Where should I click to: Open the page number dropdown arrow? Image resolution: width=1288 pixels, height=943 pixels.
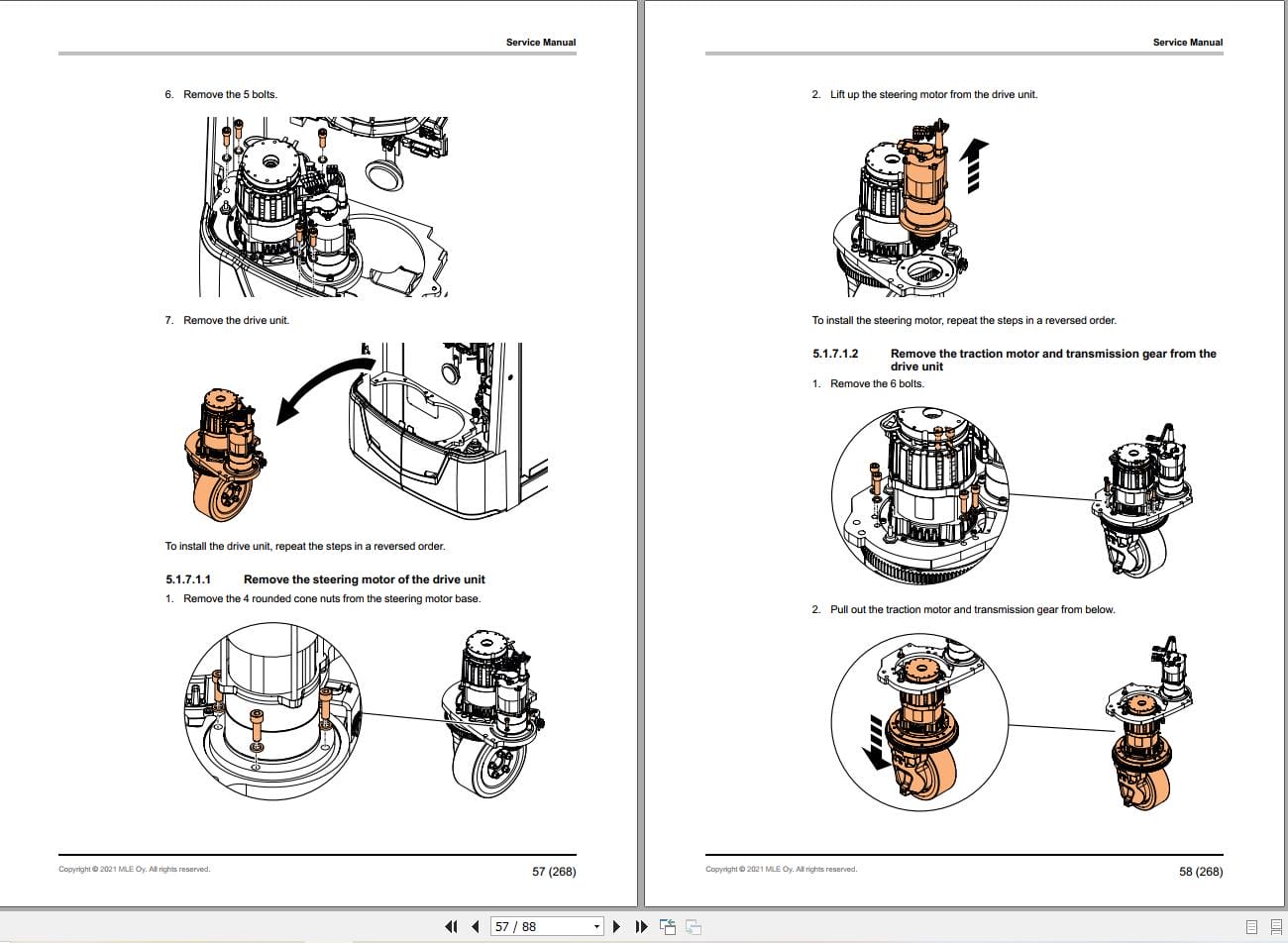point(596,927)
